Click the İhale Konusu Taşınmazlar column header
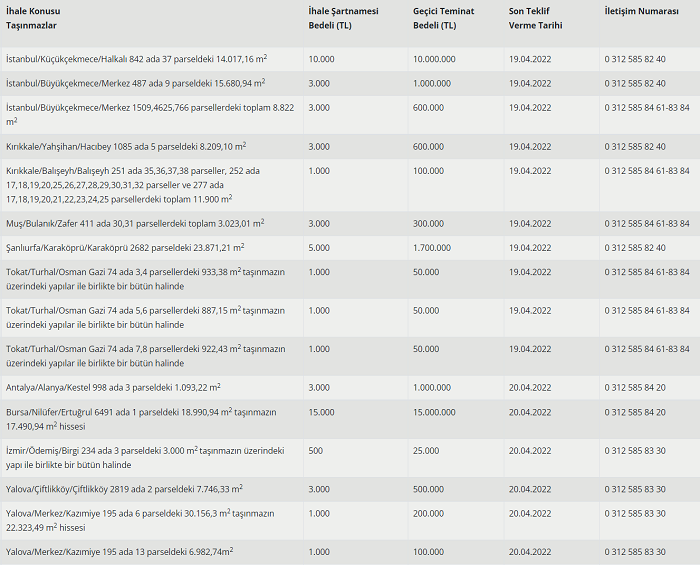This screenshot has height=565, width=700. tap(39, 17)
